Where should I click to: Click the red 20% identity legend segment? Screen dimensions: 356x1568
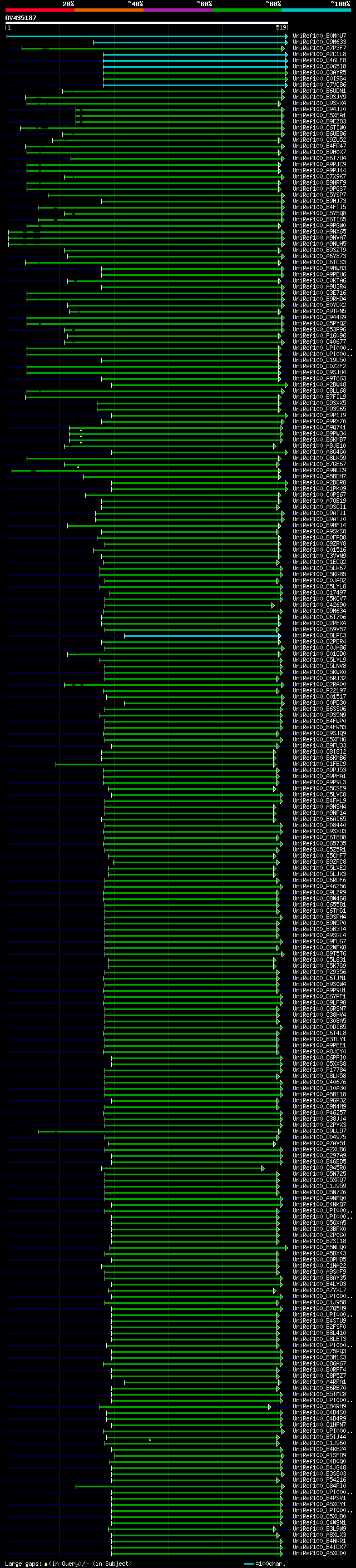pyautogui.click(x=39, y=10)
